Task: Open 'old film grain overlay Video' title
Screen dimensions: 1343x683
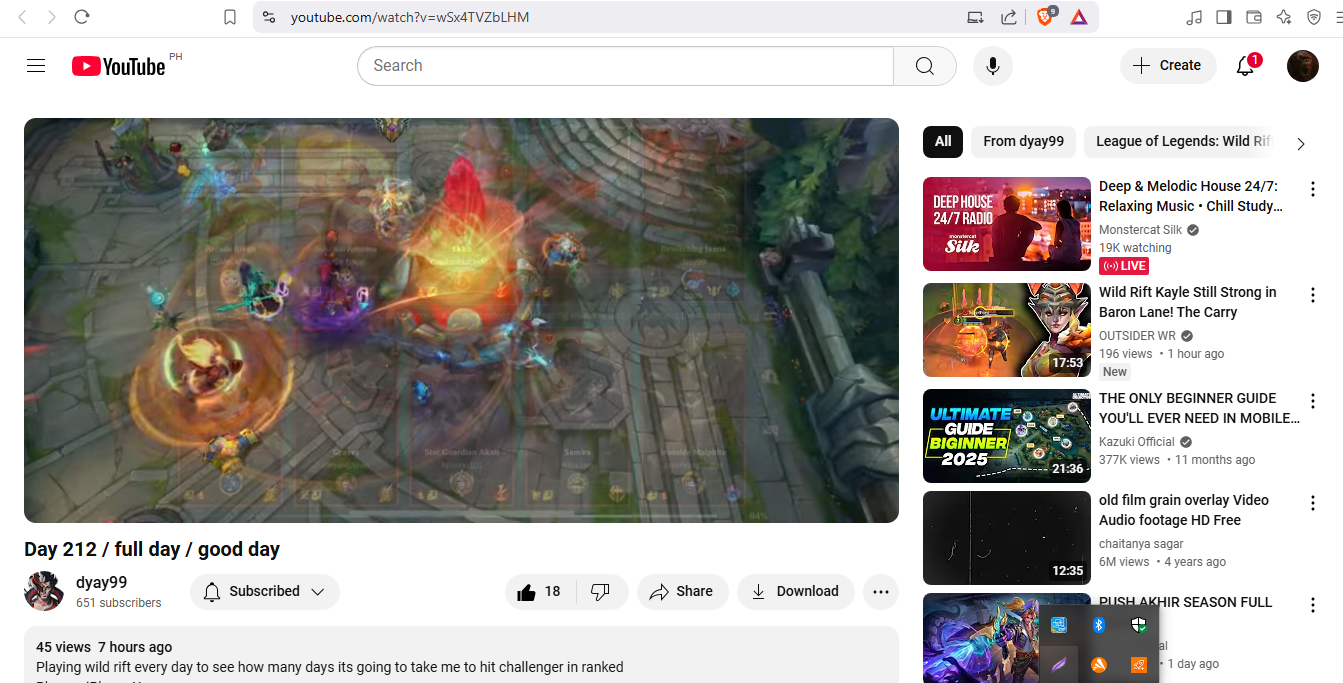Action: pyautogui.click(x=1184, y=510)
